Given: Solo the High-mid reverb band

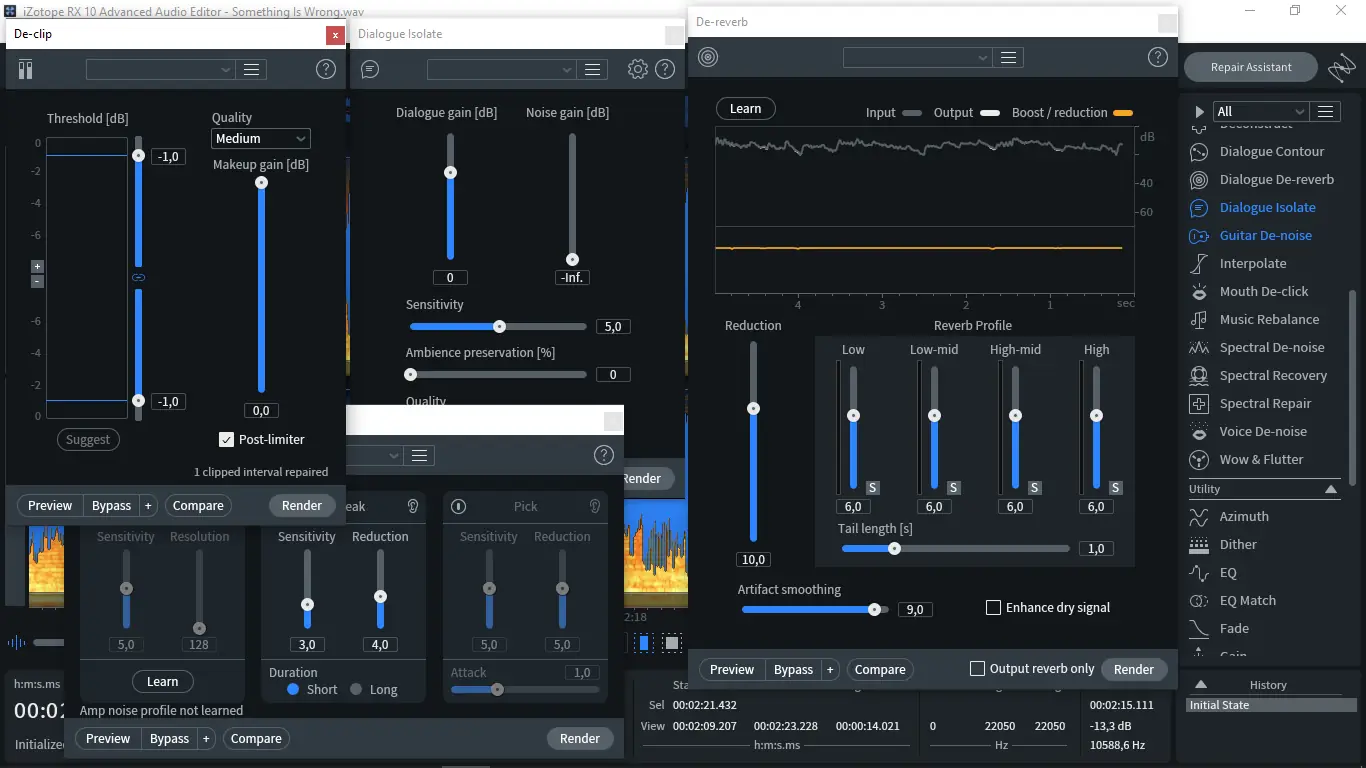Looking at the screenshot, I should [x=1035, y=488].
